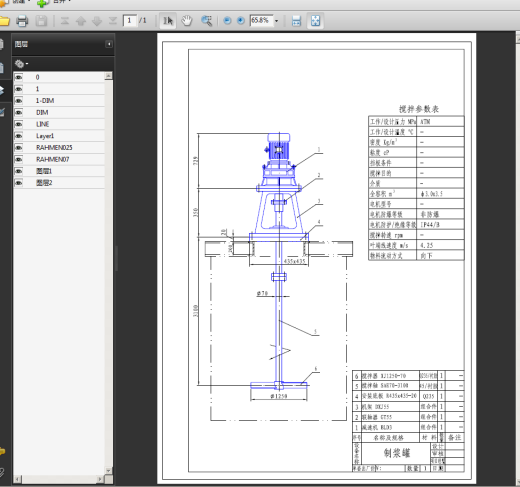520x487 pixels.
Task: Click the Fit Page full-screen icon
Action: 315,21
